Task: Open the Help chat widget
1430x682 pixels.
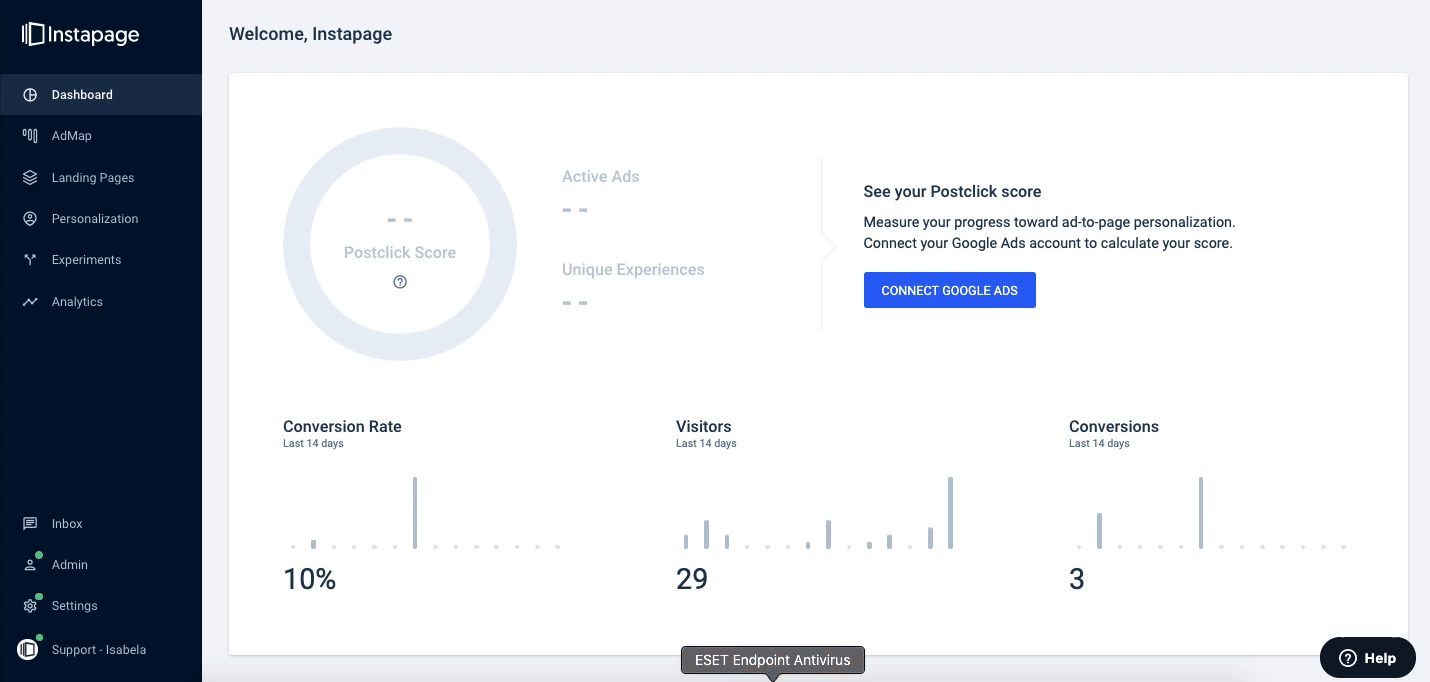Action: [x=1368, y=658]
